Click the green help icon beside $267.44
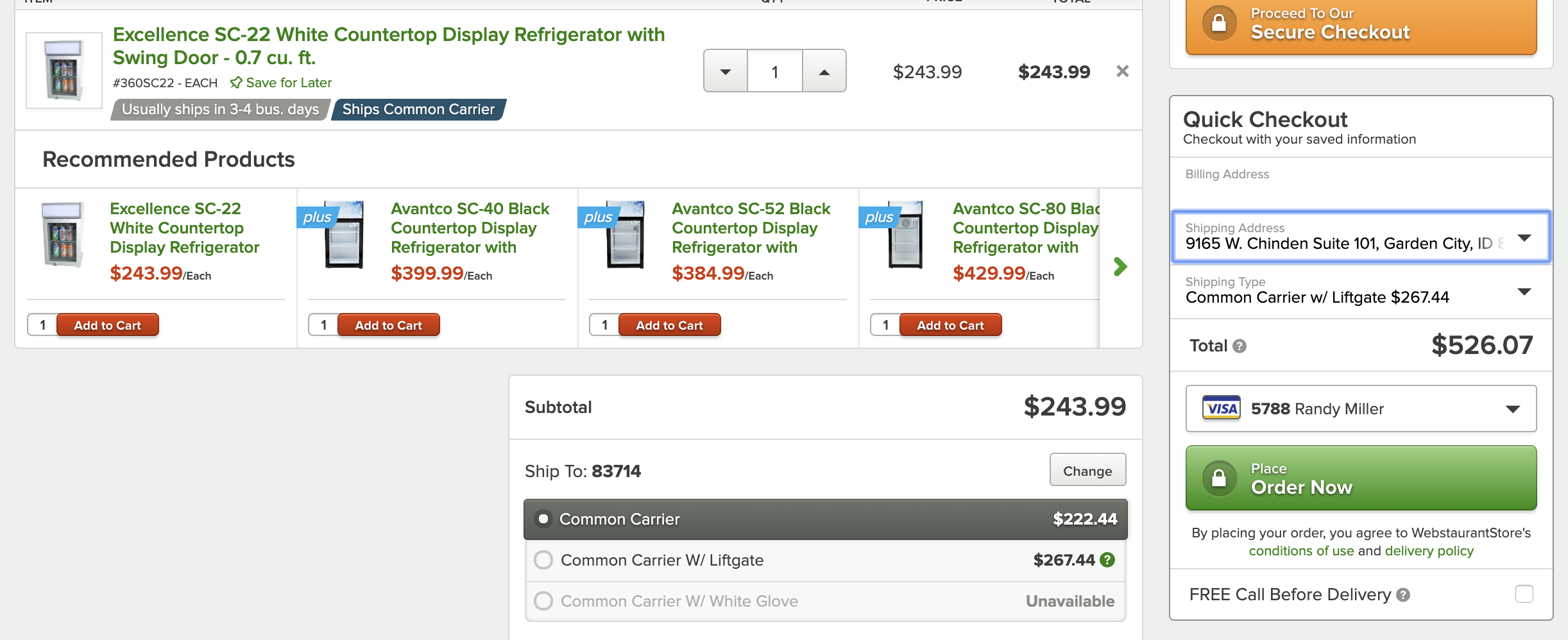This screenshot has width=1568, height=640. tap(1107, 560)
